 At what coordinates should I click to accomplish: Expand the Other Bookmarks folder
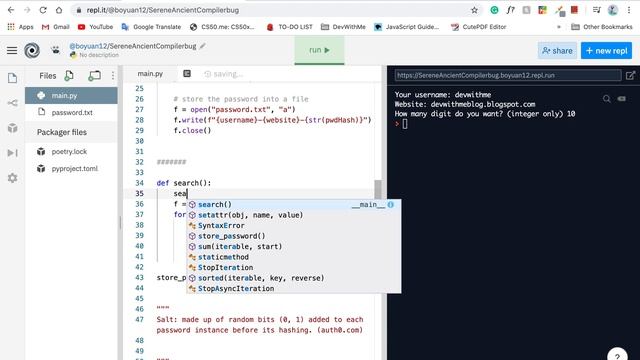click(x=602, y=27)
